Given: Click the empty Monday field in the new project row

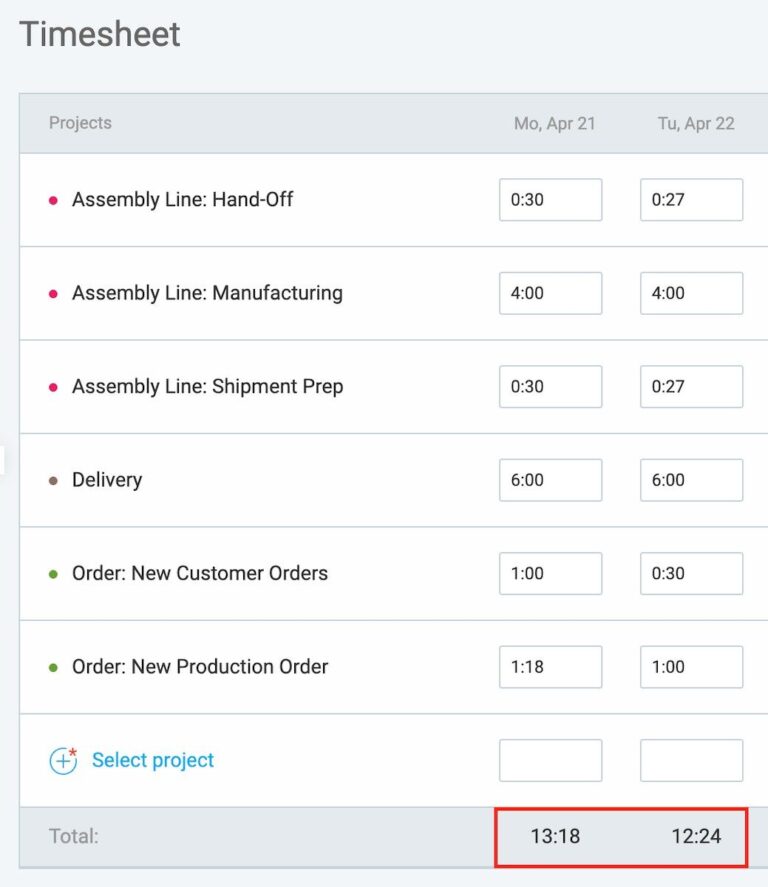Looking at the screenshot, I should [x=550, y=760].
